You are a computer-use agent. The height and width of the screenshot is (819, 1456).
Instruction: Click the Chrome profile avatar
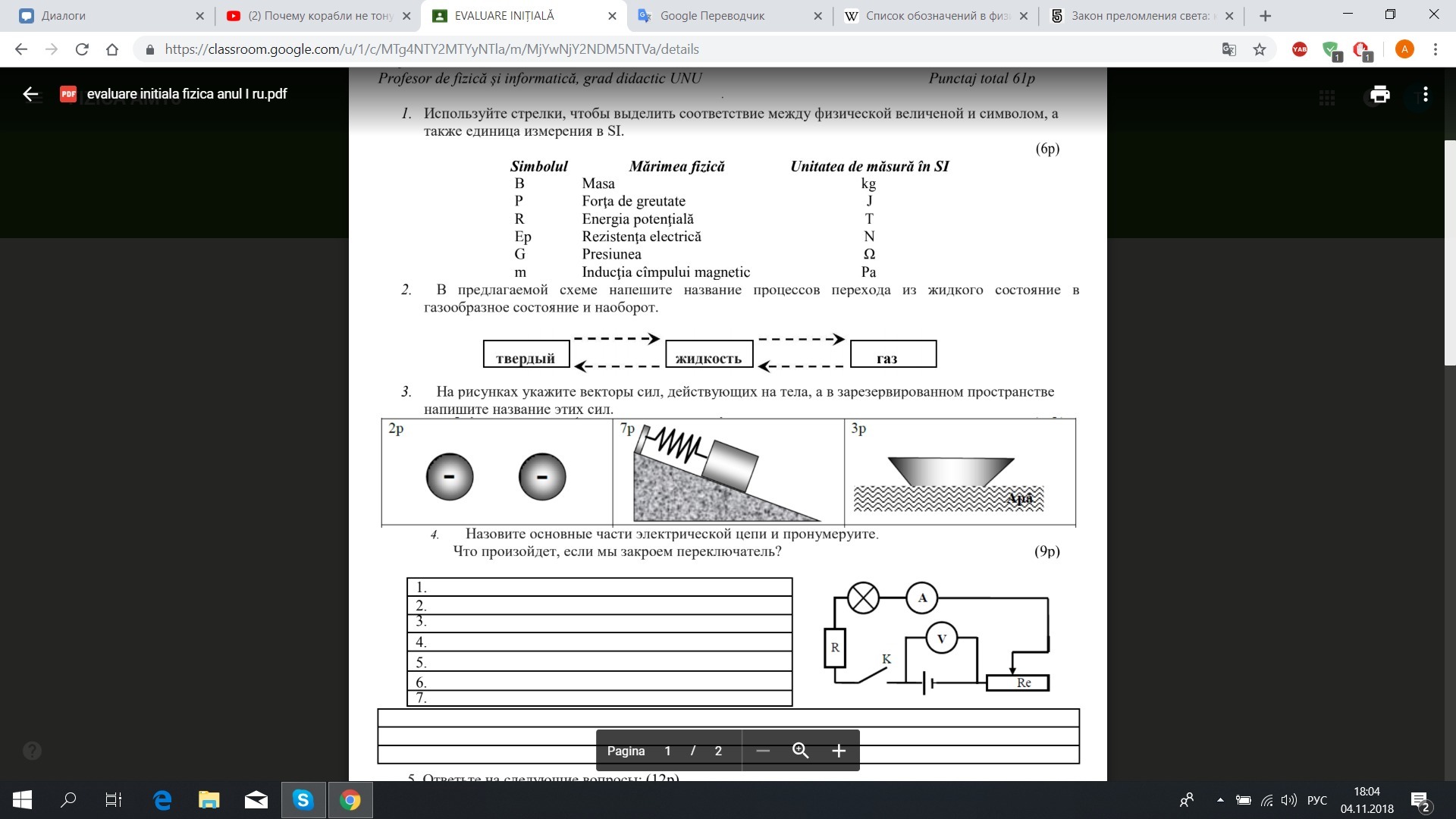coord(1404,49)
